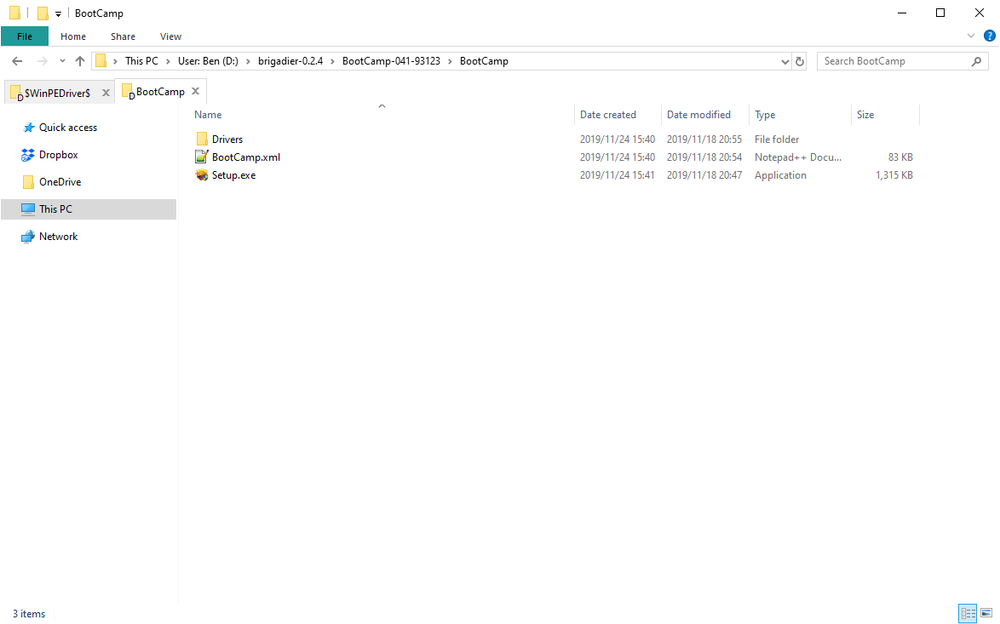Click the Network icon in the sidebar
The width and height of the screenshot is (1000, 624).
tap(28, 237)
